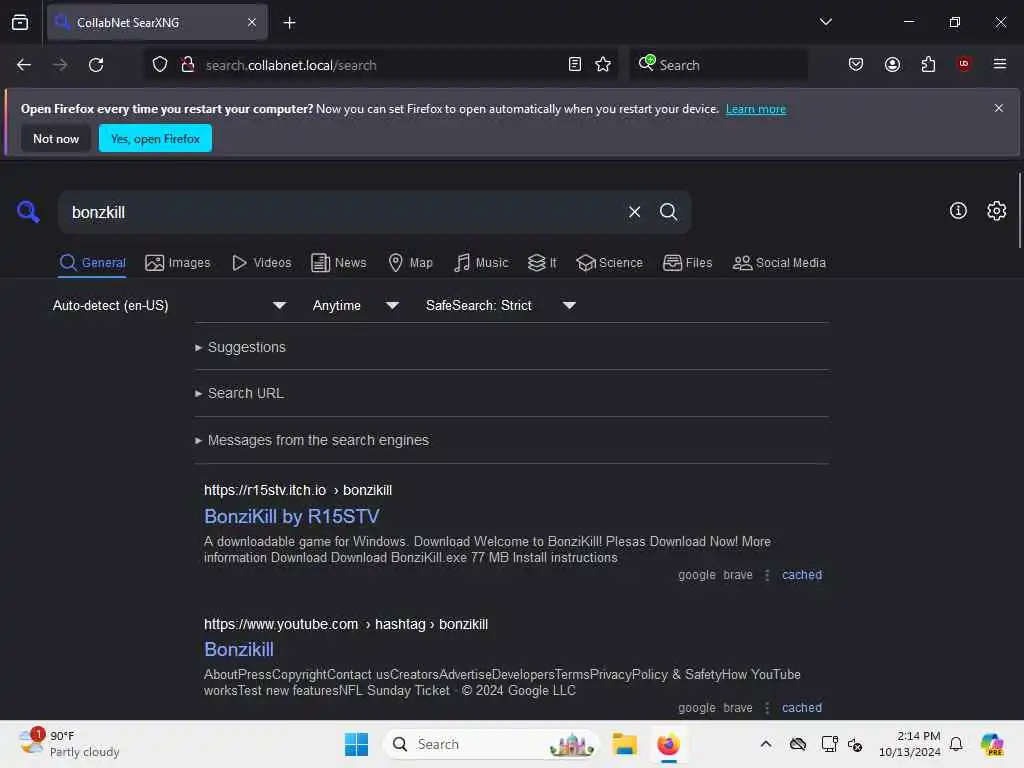Click the site security padlock icon
The height and width of the screenshot is (768, 1024).
pos(187,65)
